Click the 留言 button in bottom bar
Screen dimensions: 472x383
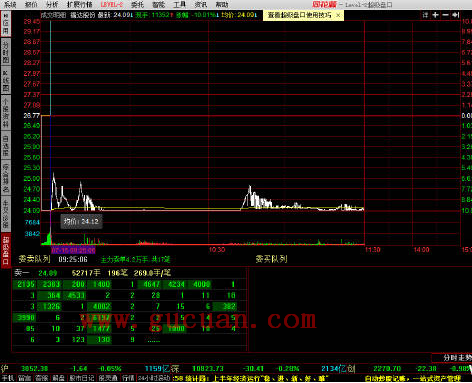(x=25, y=378)
